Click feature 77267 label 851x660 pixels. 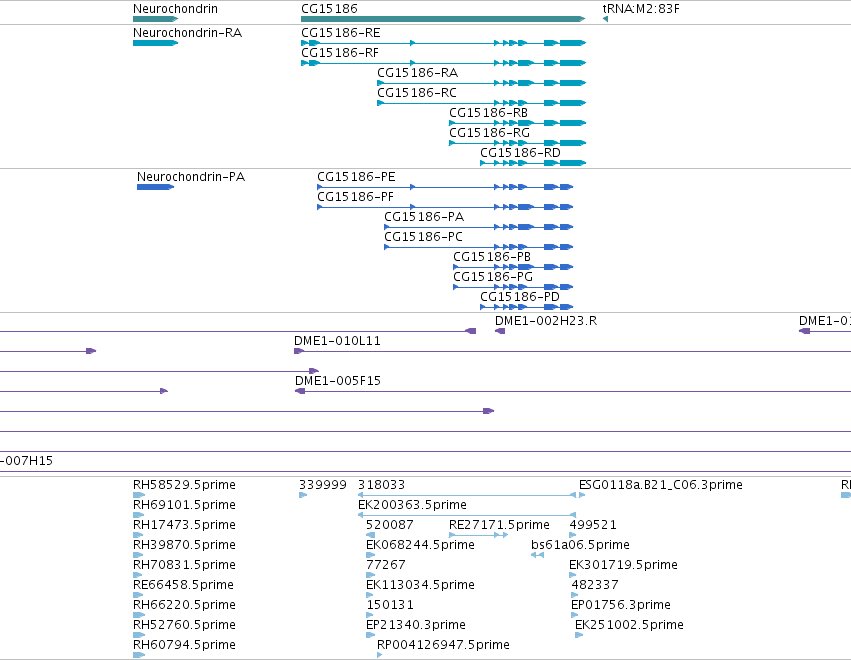[386, 565]
